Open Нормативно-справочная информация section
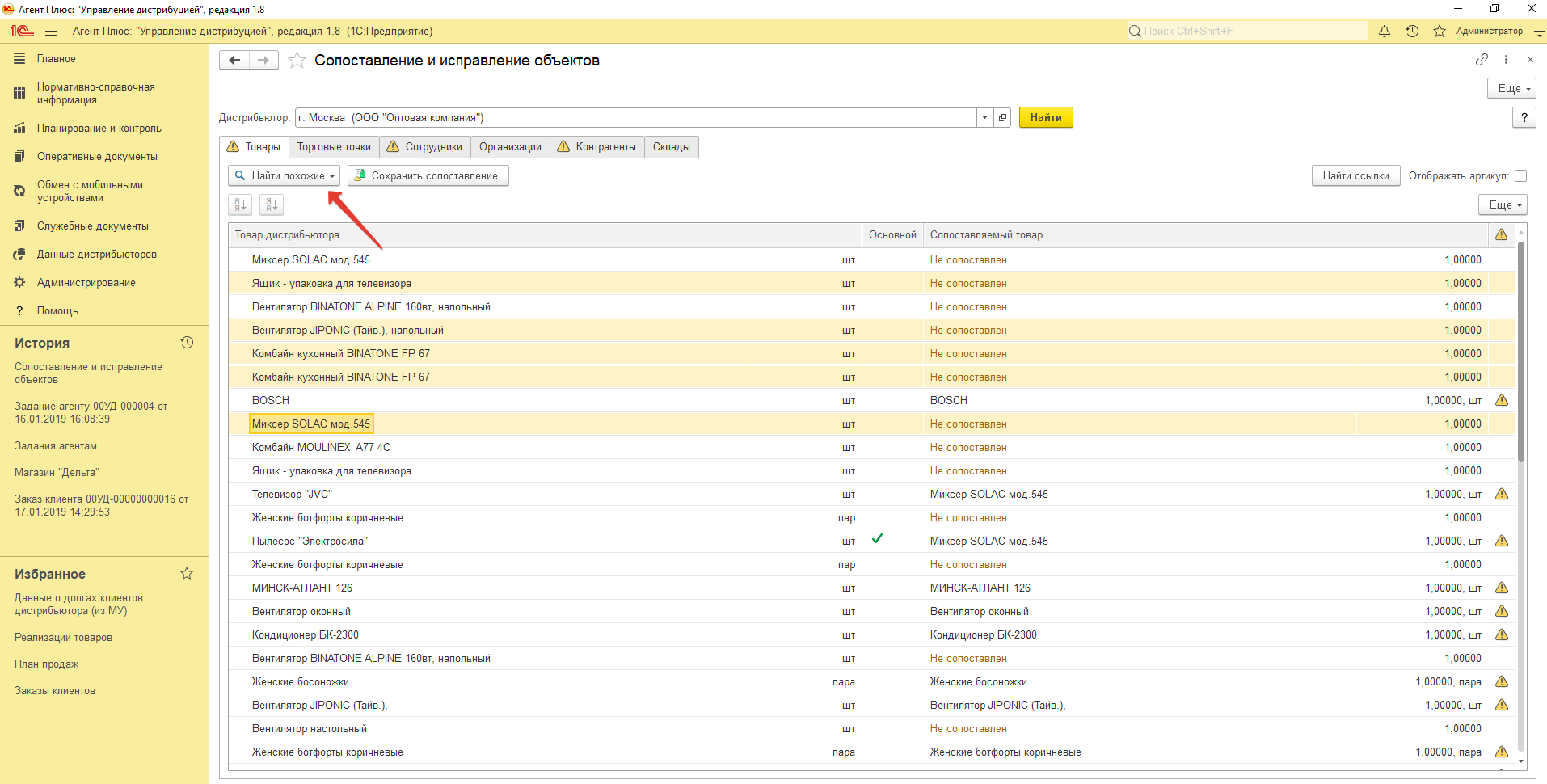Screen dimensions: 1547x784 click(x=95, y=93)
